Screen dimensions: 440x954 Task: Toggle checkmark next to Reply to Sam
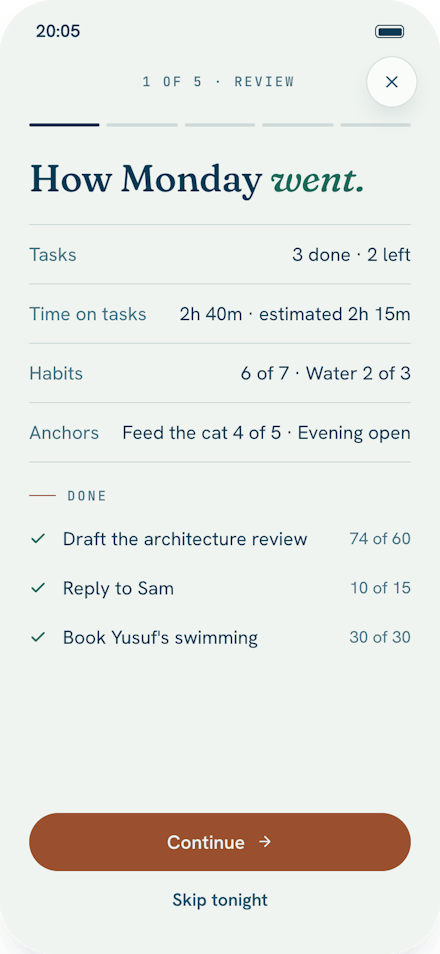tap(38, 588)
